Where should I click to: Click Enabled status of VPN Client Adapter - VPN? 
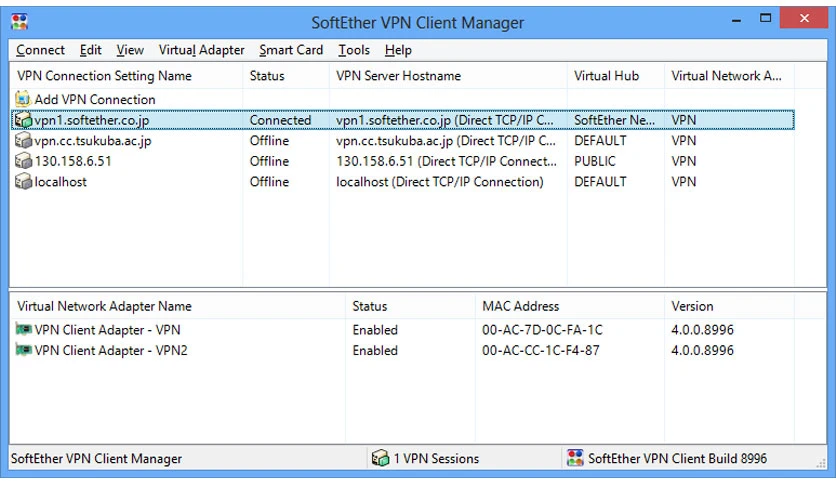(x=375, y=330)
